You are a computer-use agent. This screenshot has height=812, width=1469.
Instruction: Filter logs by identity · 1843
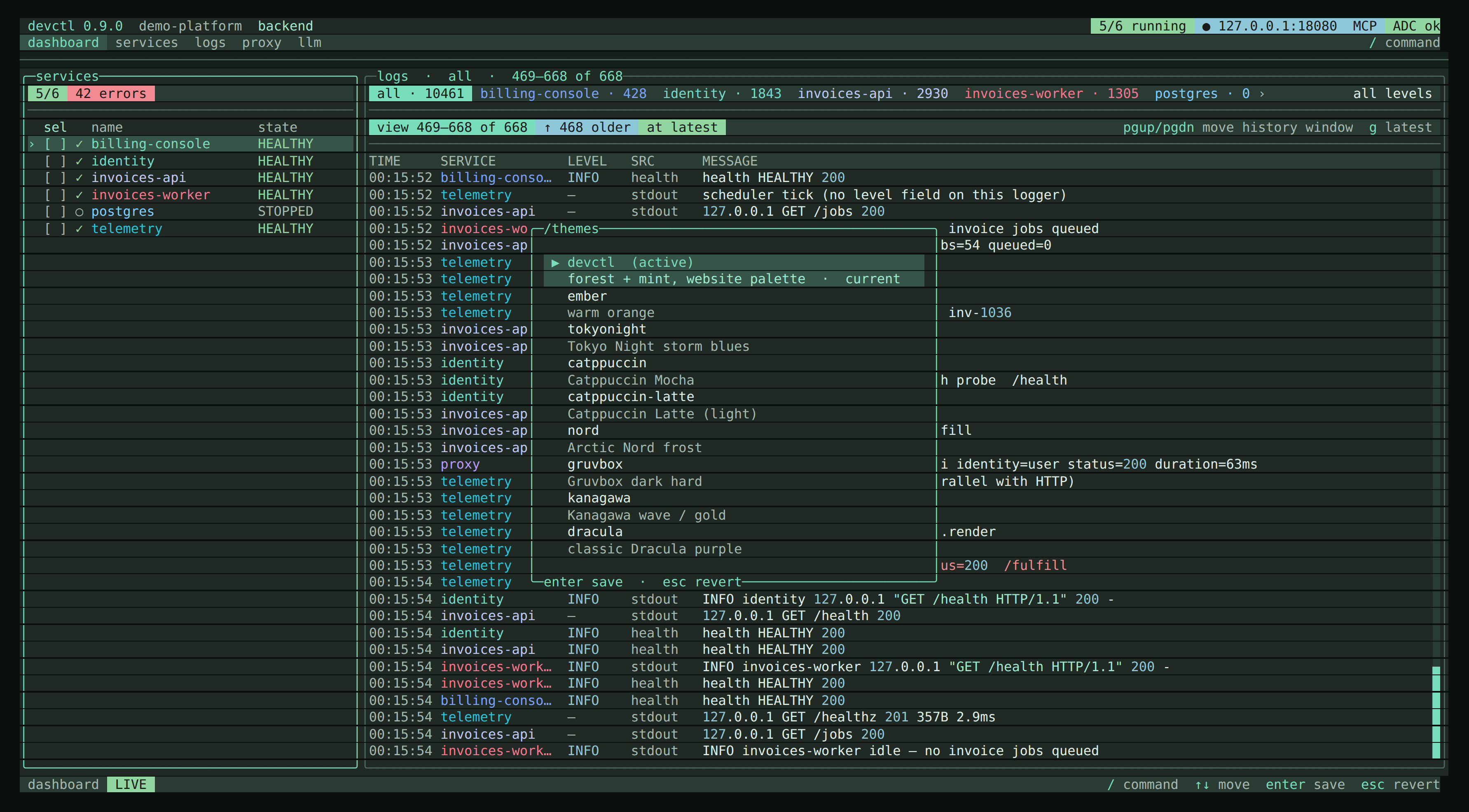coord(721,93)
